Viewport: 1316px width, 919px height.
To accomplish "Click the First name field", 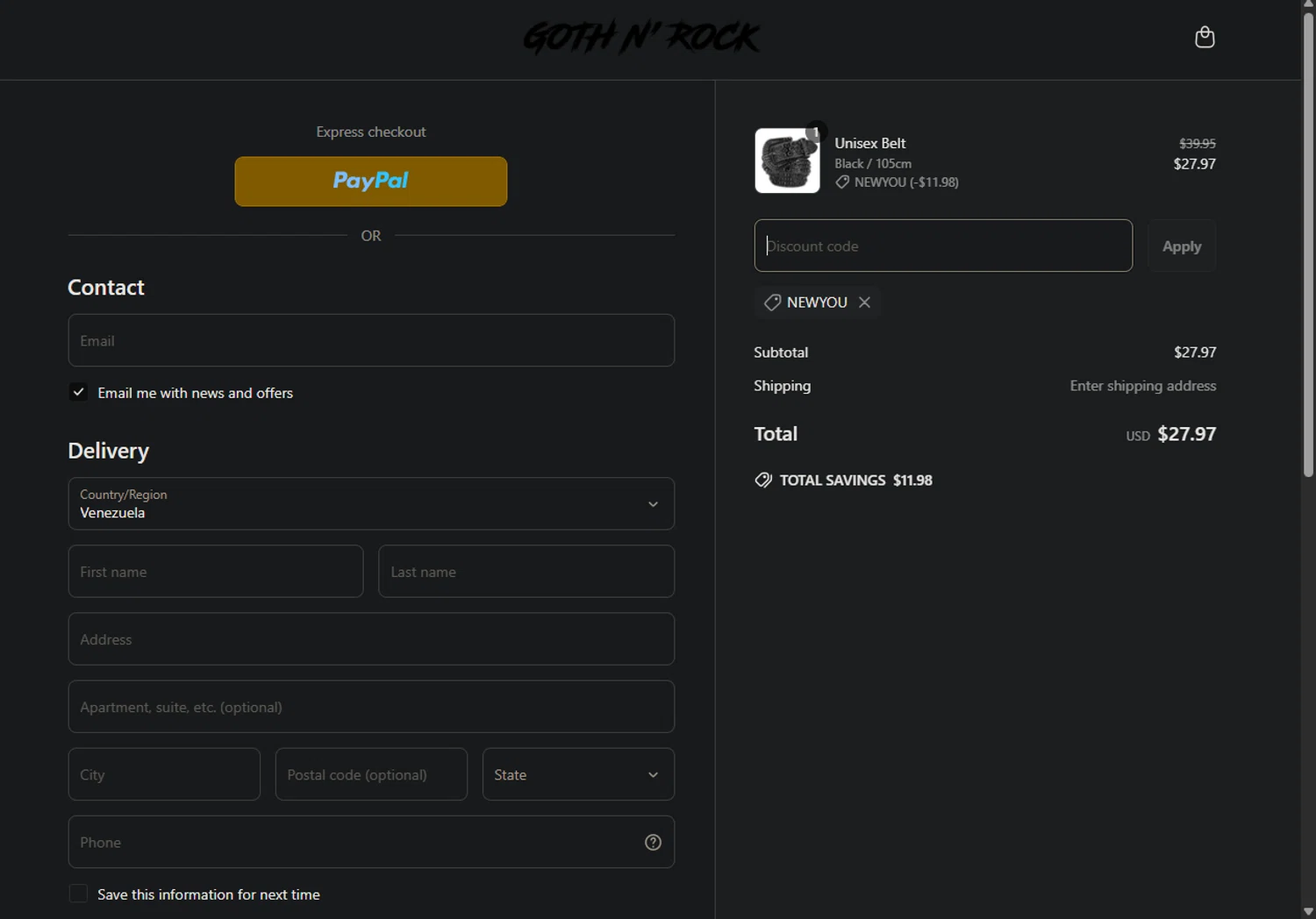I will tap(216, 571).
